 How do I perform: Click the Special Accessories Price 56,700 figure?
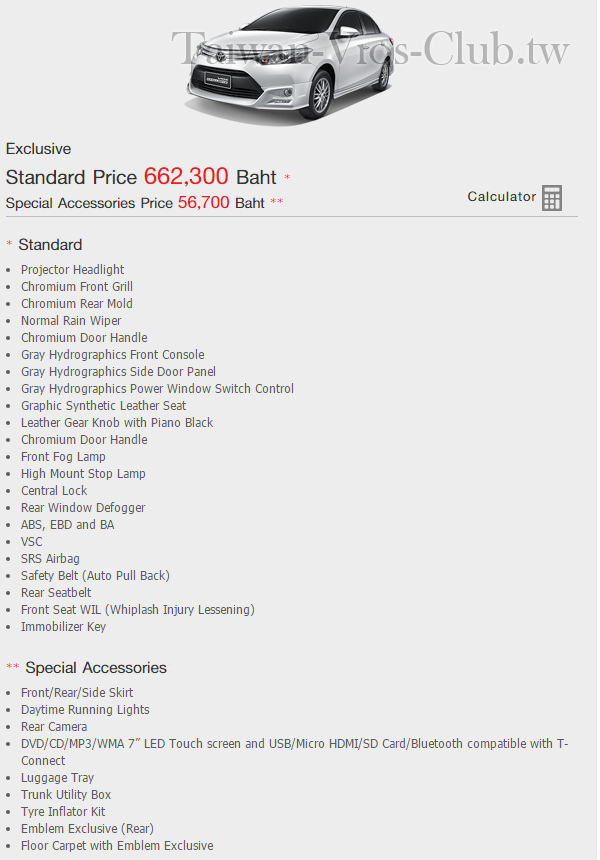pyautogui.click(x=203, y=202)
